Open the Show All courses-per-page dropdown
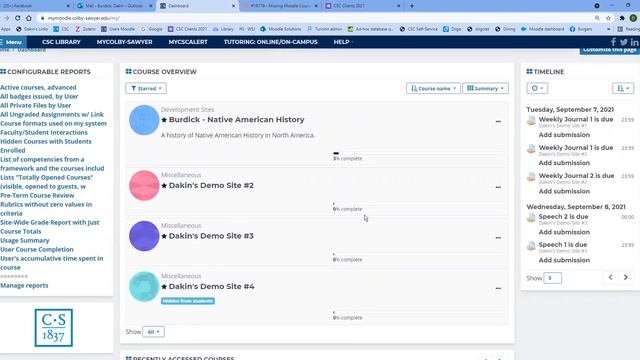 pyautogui.click(x=153, y=332)
